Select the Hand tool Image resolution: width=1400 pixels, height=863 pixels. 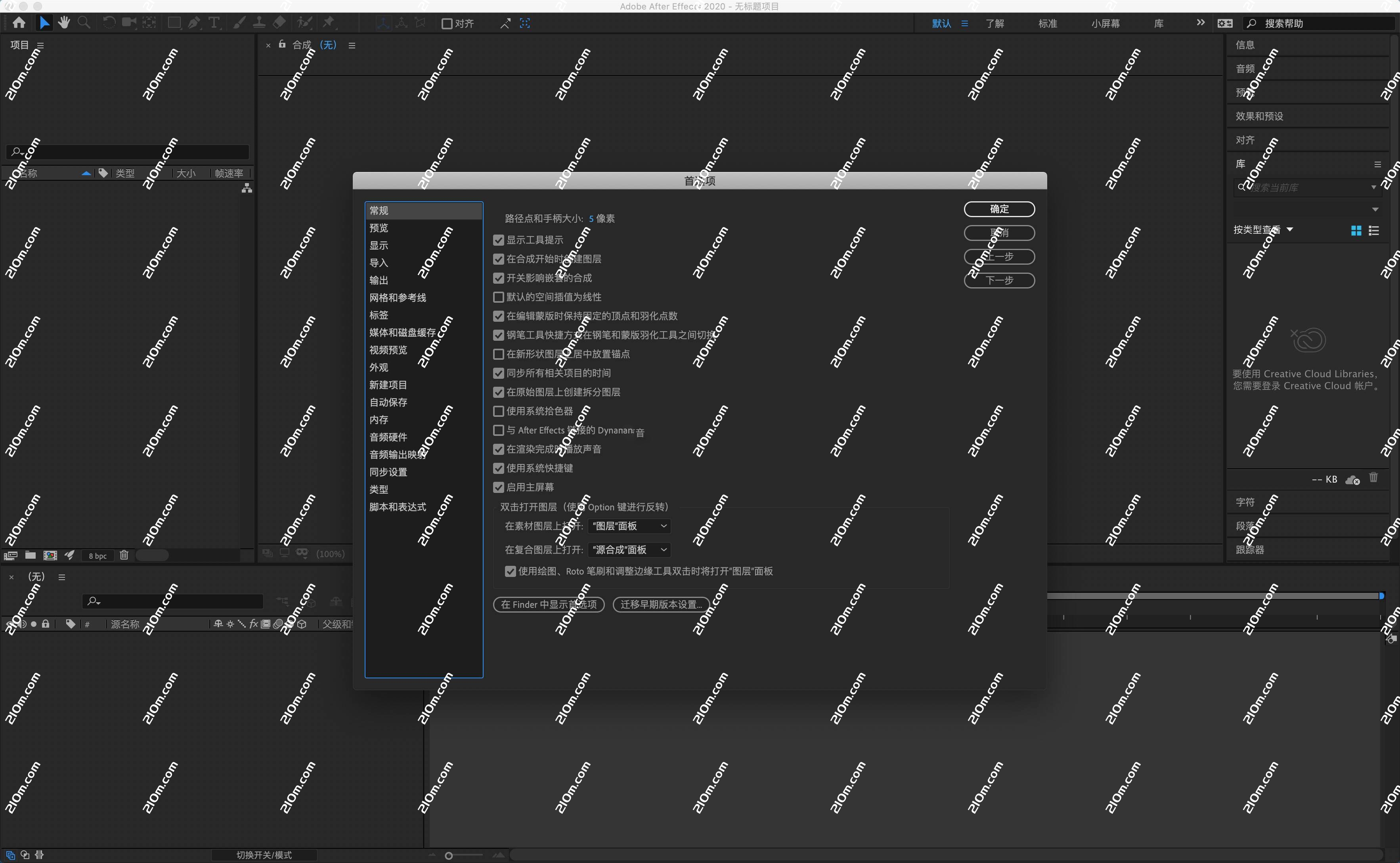coord(63,23)
